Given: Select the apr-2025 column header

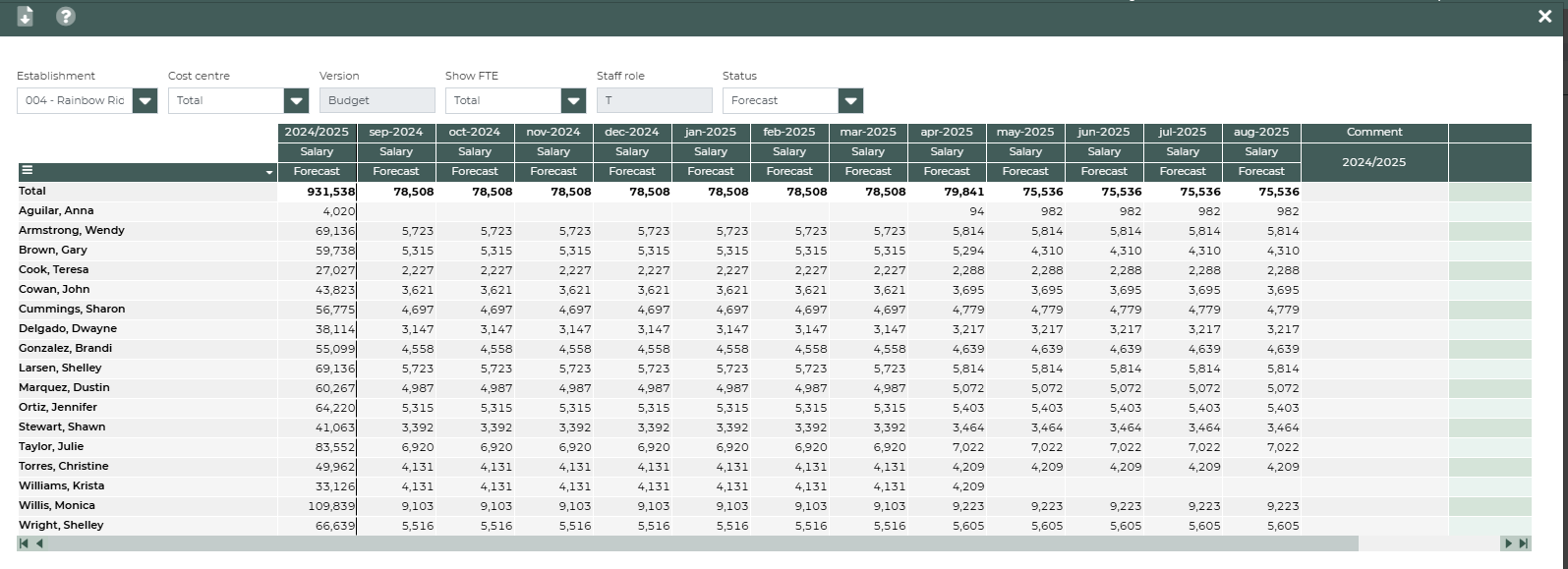Looking at the screenshot, I should click(x=947, y=132).
